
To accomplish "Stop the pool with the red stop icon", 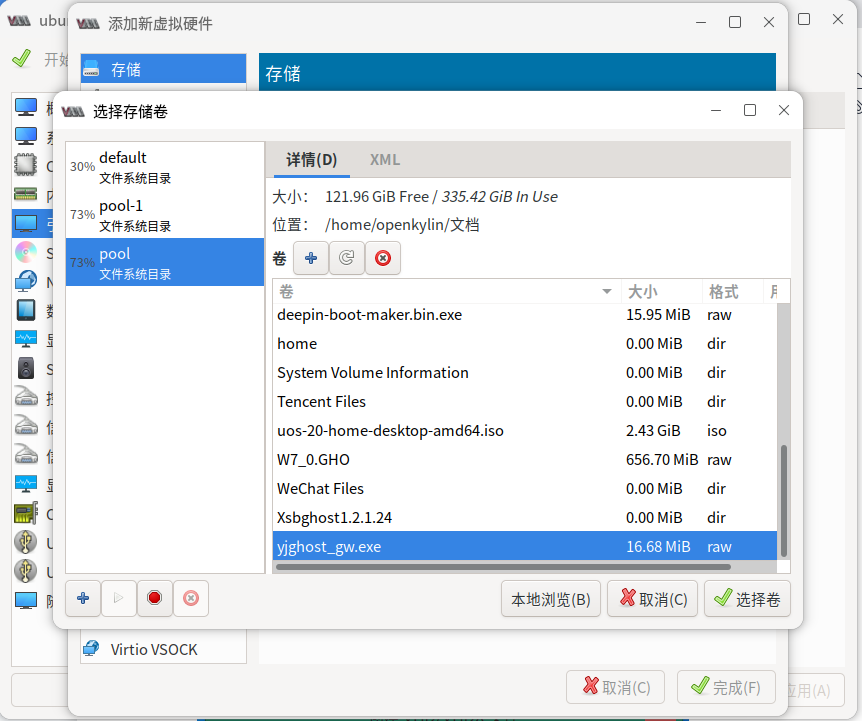I will 154,598.
